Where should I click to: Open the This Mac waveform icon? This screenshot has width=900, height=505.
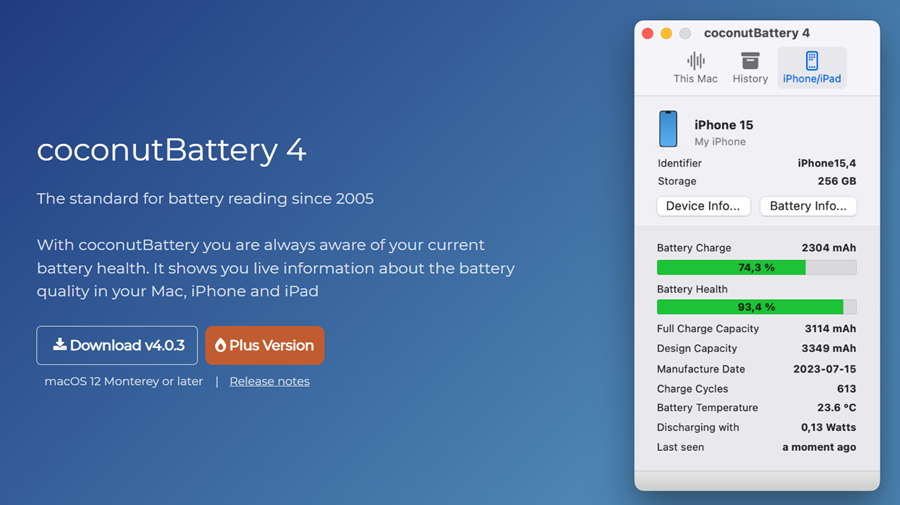696,60
